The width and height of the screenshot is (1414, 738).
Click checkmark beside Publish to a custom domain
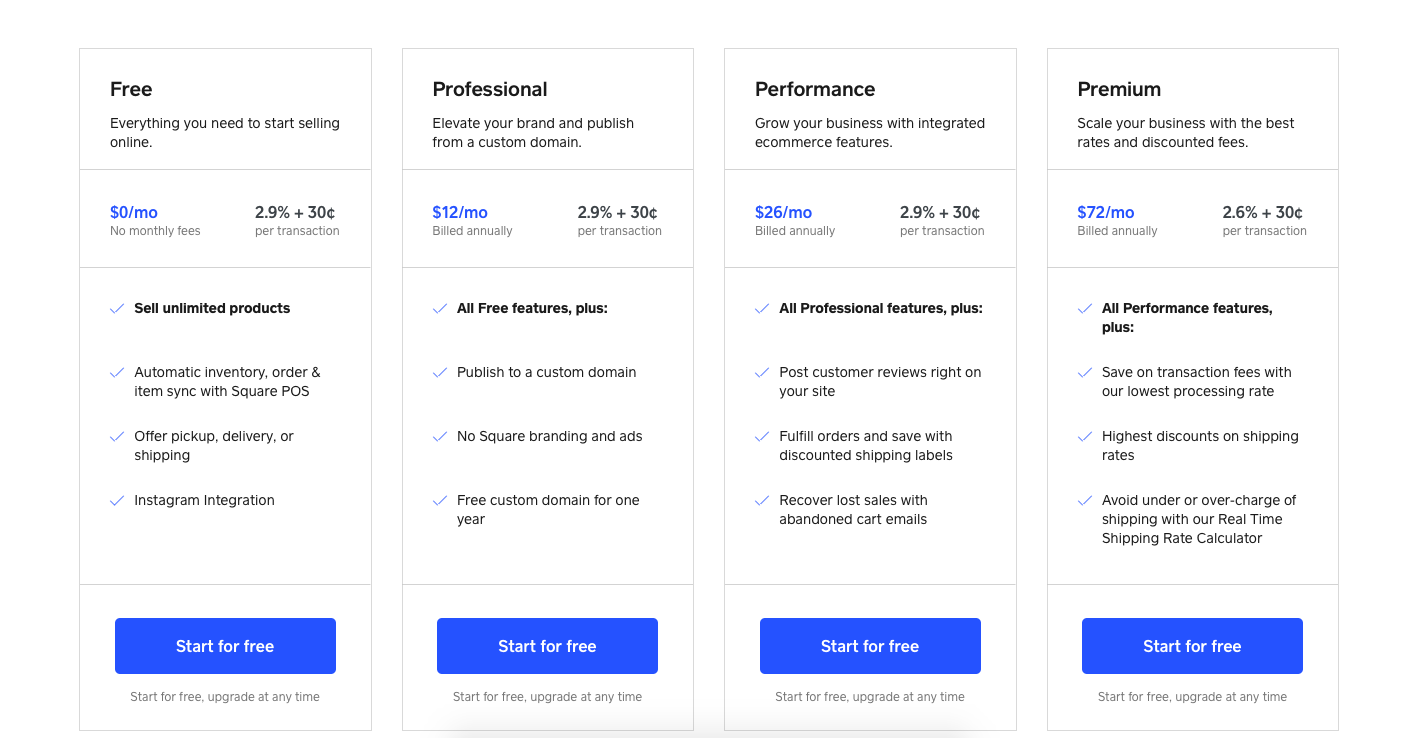click(x=440, y=373)
